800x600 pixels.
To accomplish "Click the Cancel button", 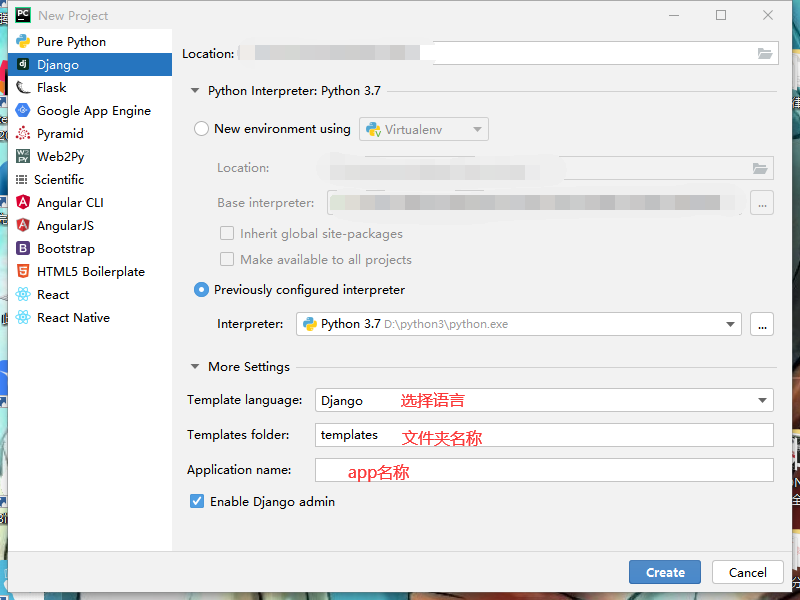I will (747, 571).
